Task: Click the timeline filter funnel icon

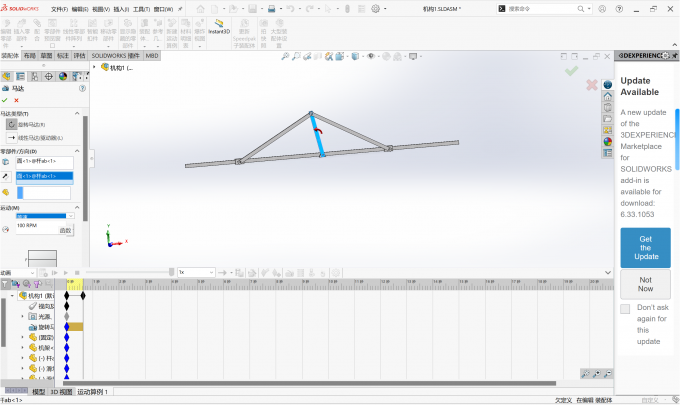Action: click(5, 284)
